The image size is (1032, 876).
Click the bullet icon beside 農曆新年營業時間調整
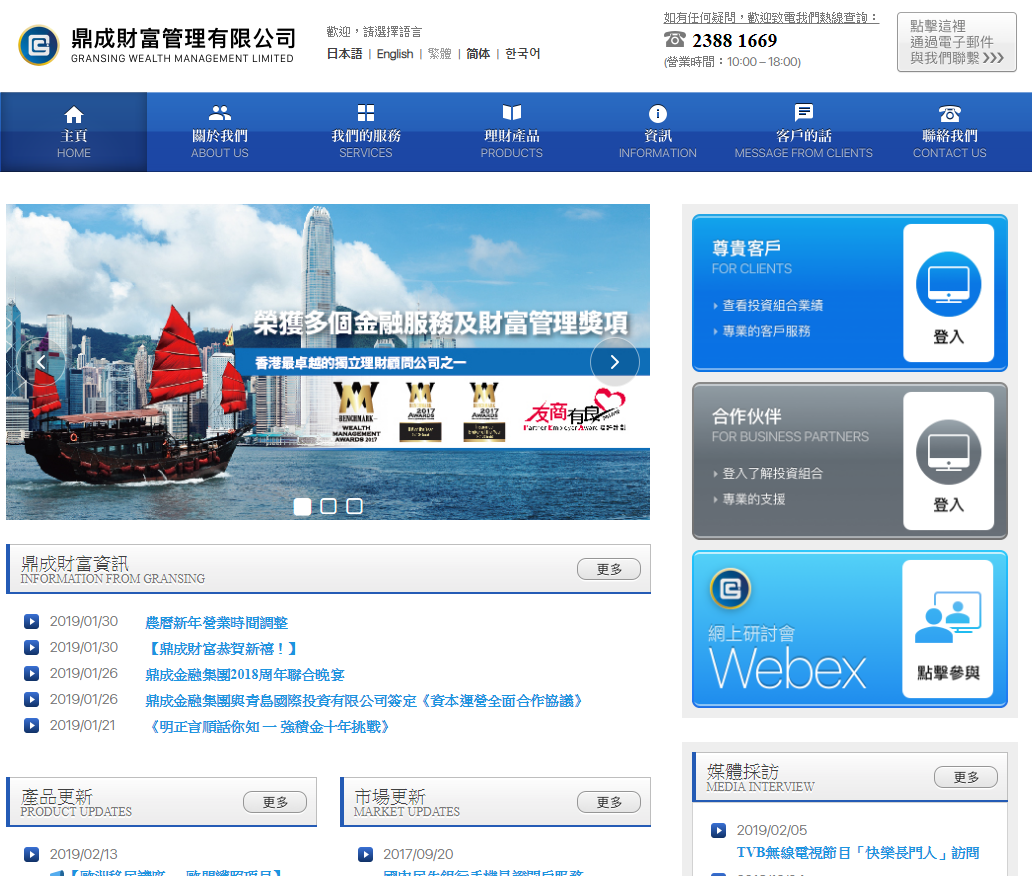click(x=31, y=621)
